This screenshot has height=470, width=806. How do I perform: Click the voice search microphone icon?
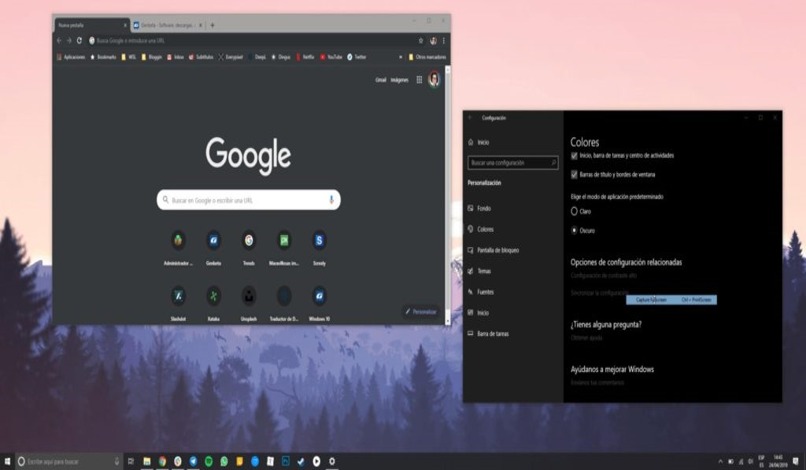pyautogui.click(x=331, y=200)
